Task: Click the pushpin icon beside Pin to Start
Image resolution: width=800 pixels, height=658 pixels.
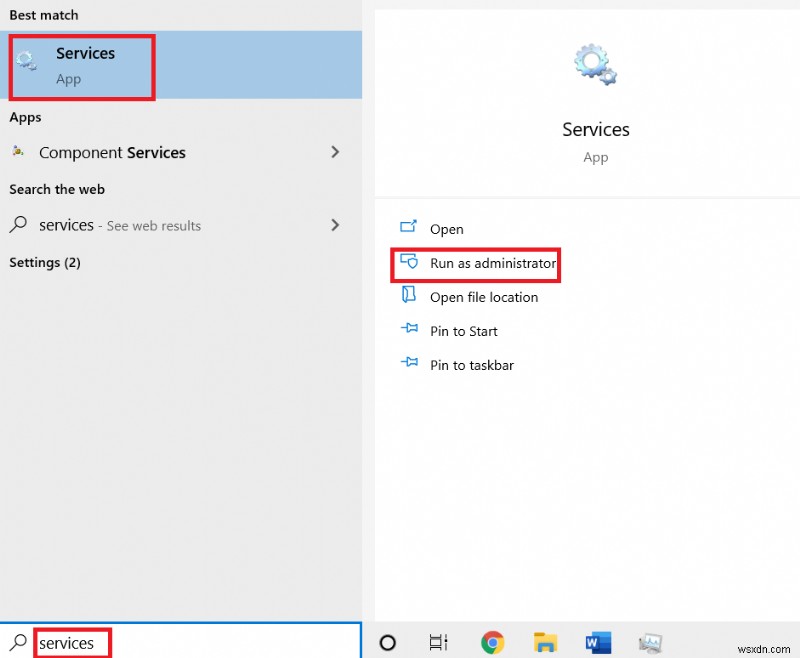Action: point(410,330)
